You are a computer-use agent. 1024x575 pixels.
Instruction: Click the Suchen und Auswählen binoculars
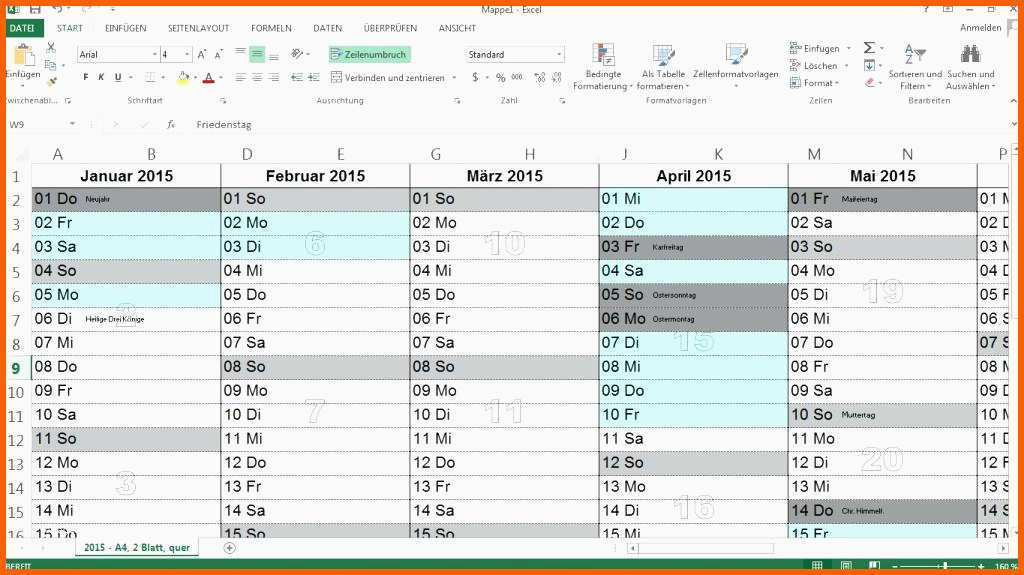969,56
